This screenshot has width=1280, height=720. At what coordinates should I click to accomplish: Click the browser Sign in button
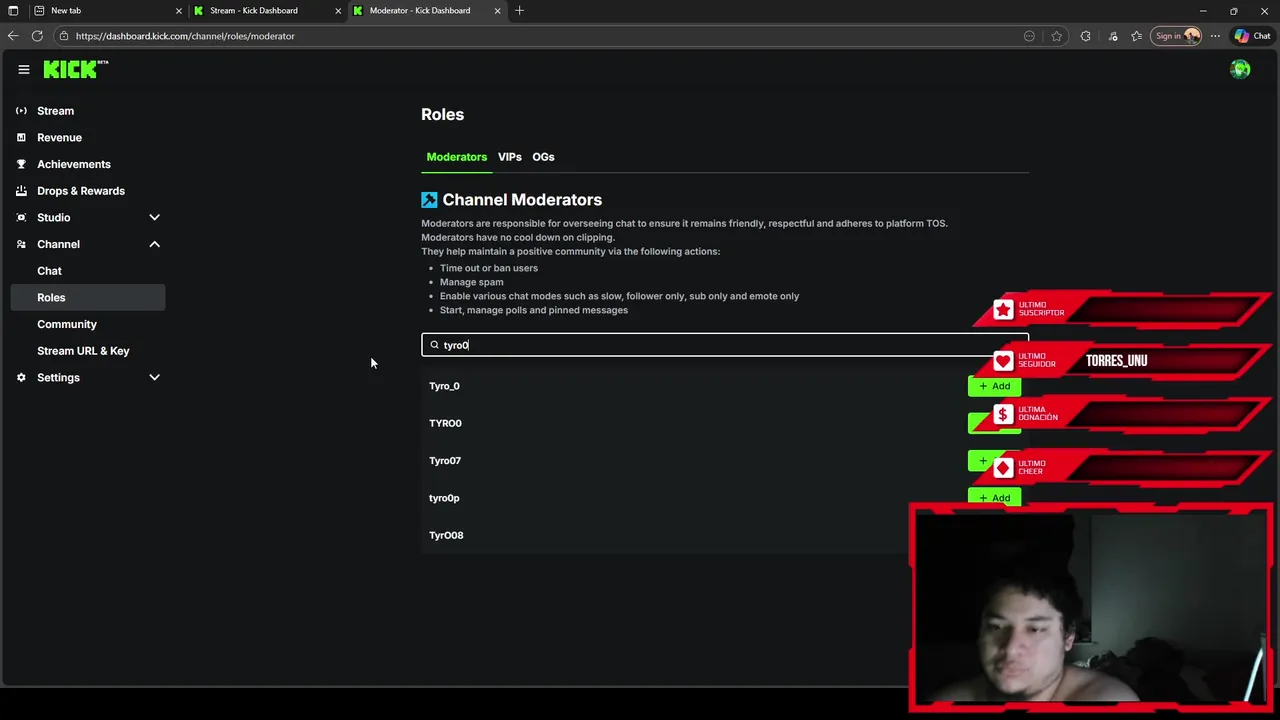pyautogui.click(x=1176, y=36)
